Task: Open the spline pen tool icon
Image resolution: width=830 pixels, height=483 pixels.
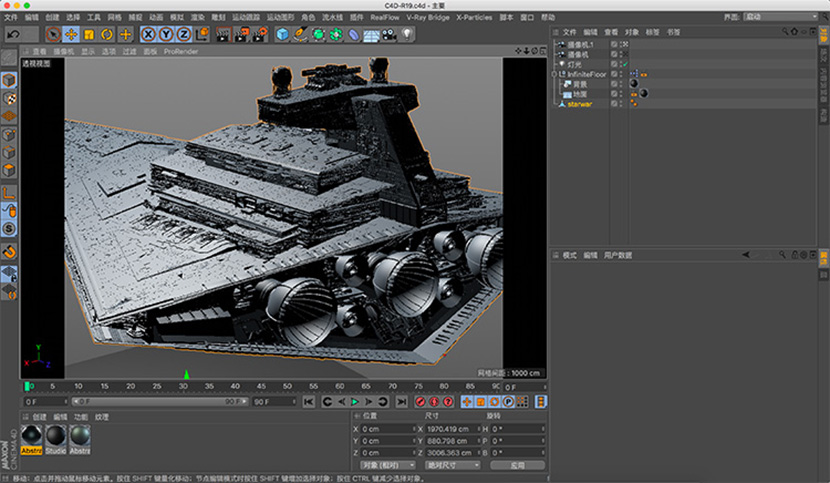Action: (x=300, y=34)
